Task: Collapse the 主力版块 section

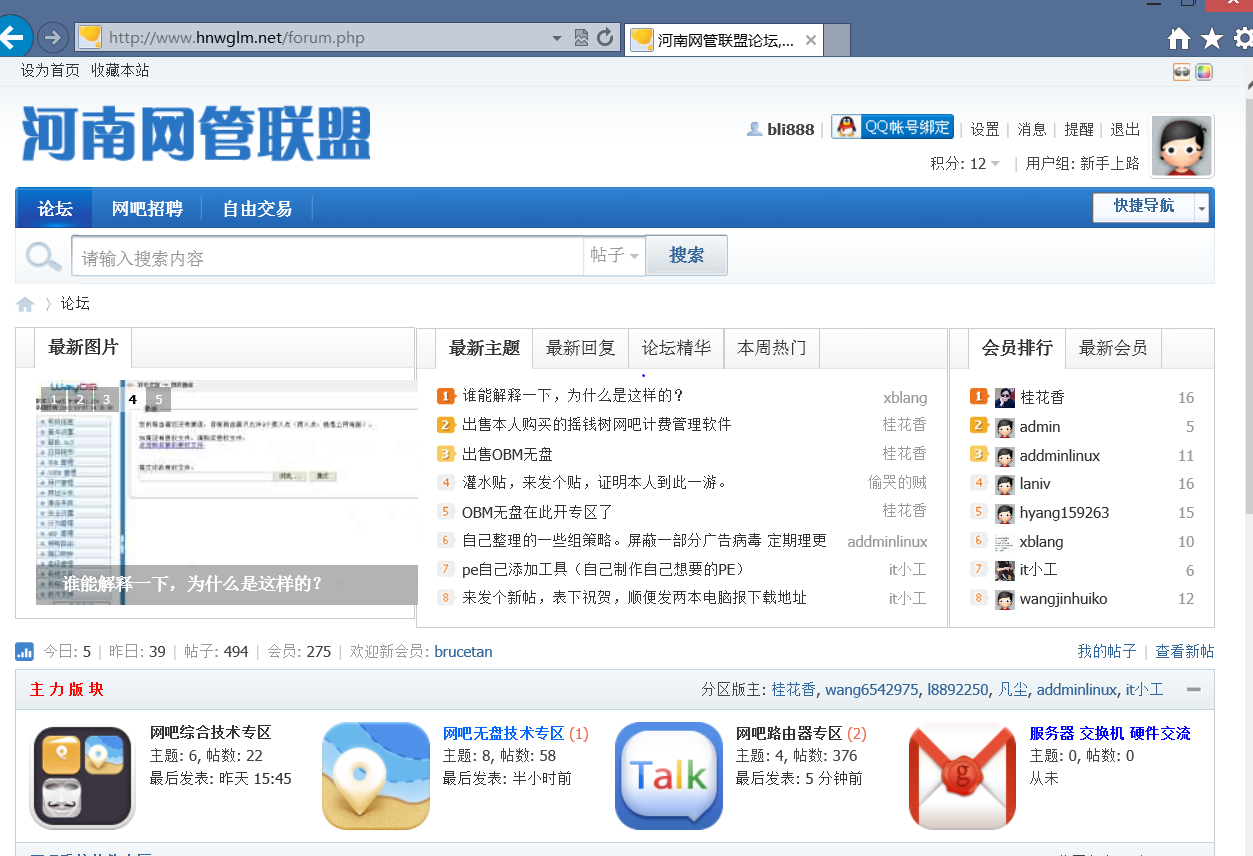Action: click(1193, 689)
